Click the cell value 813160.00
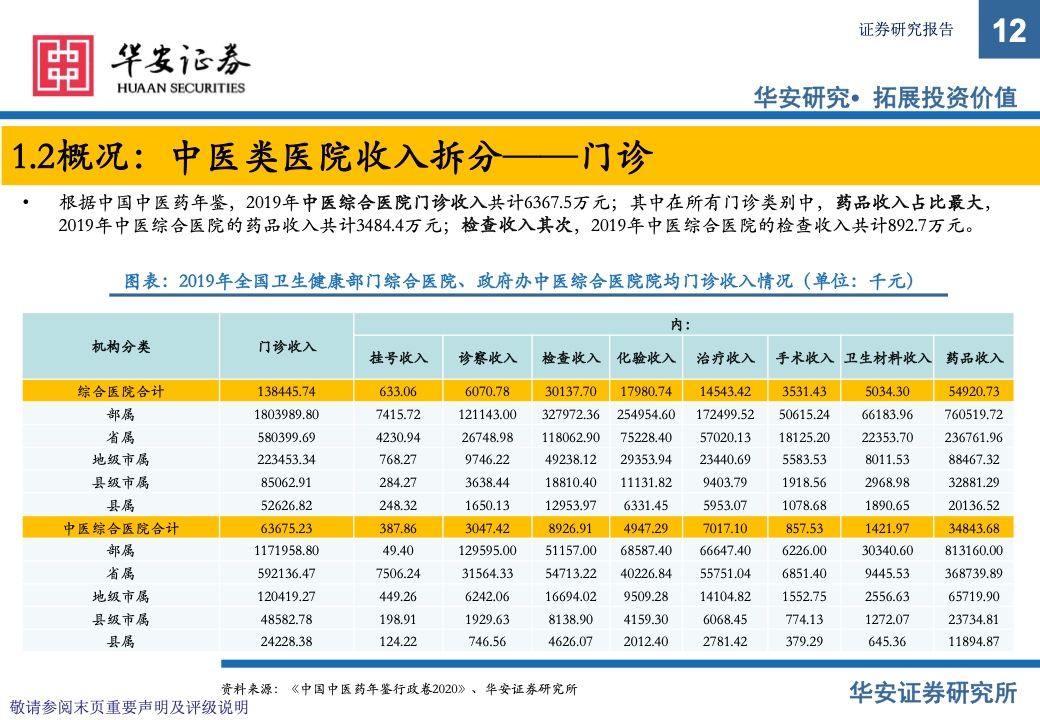 (974, 550)
